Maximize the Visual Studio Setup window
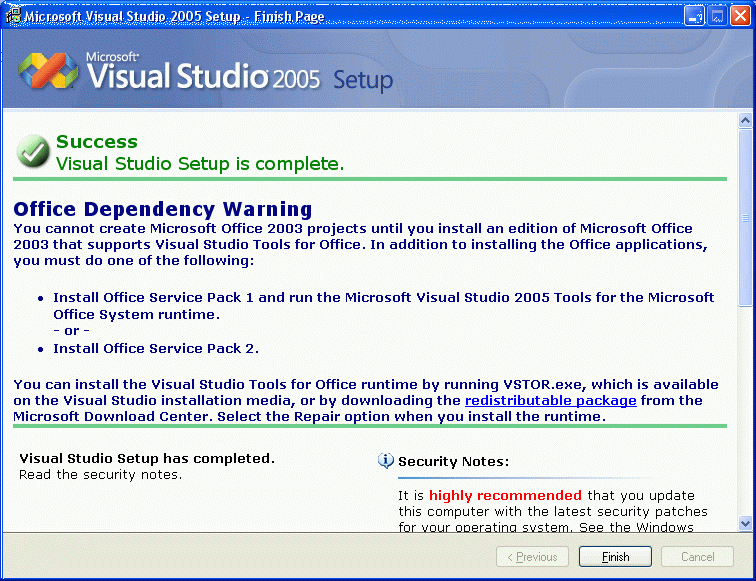Screen dimensions: 756x581 coord(717,16)
